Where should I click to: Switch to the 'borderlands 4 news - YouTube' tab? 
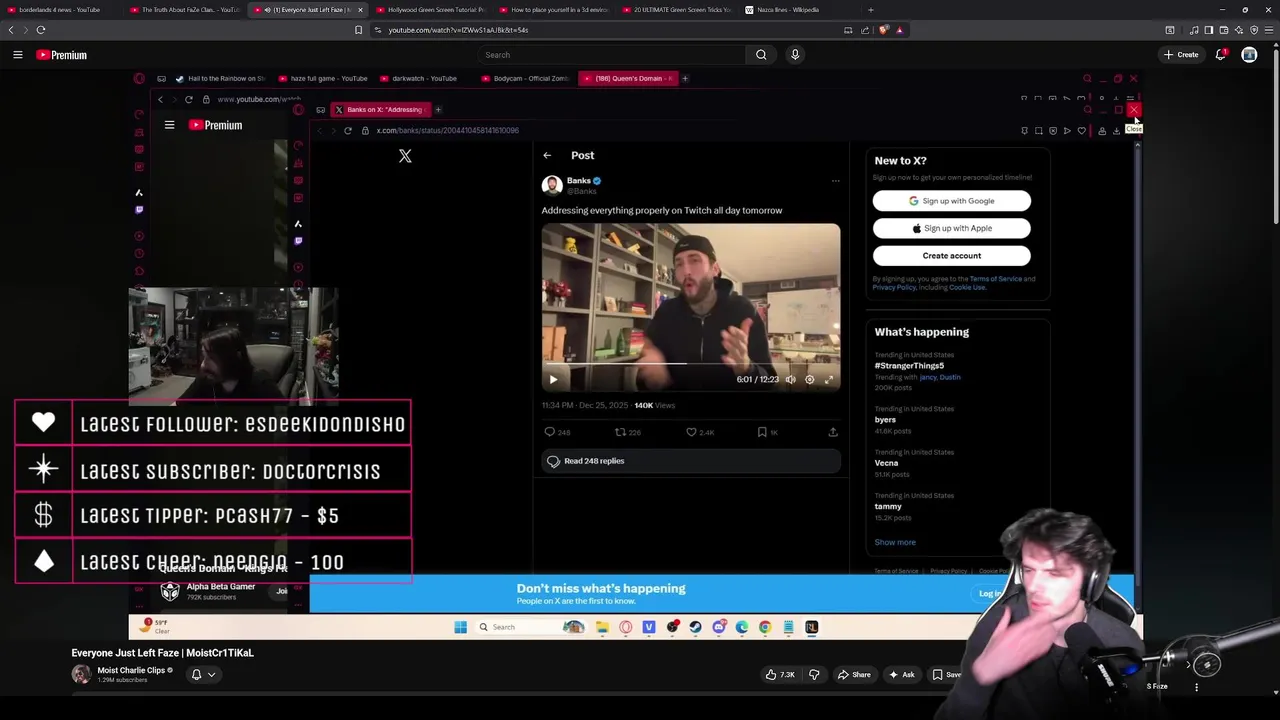60,10
